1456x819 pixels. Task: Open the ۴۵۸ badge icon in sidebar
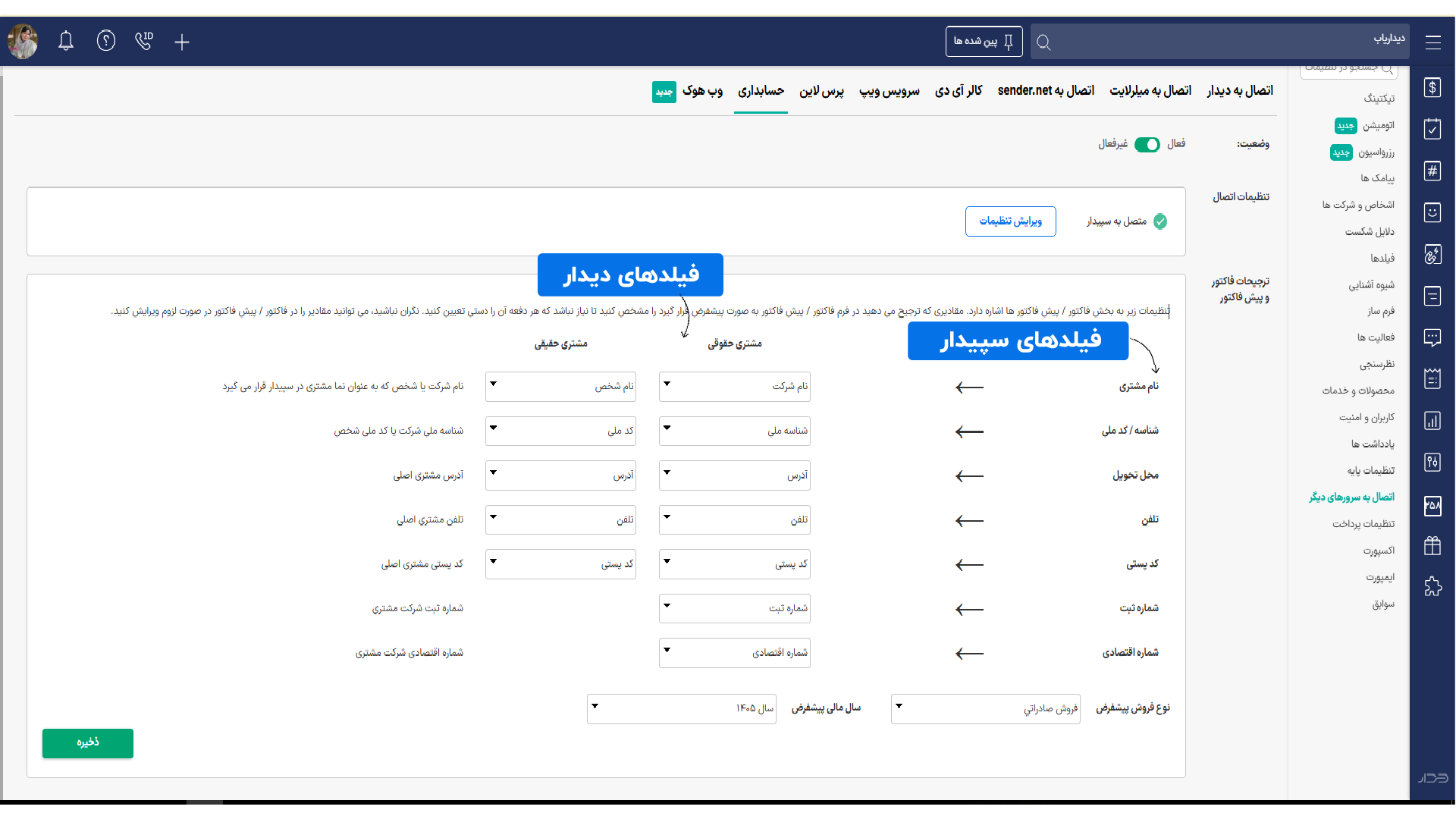(x=1432, y=505)
